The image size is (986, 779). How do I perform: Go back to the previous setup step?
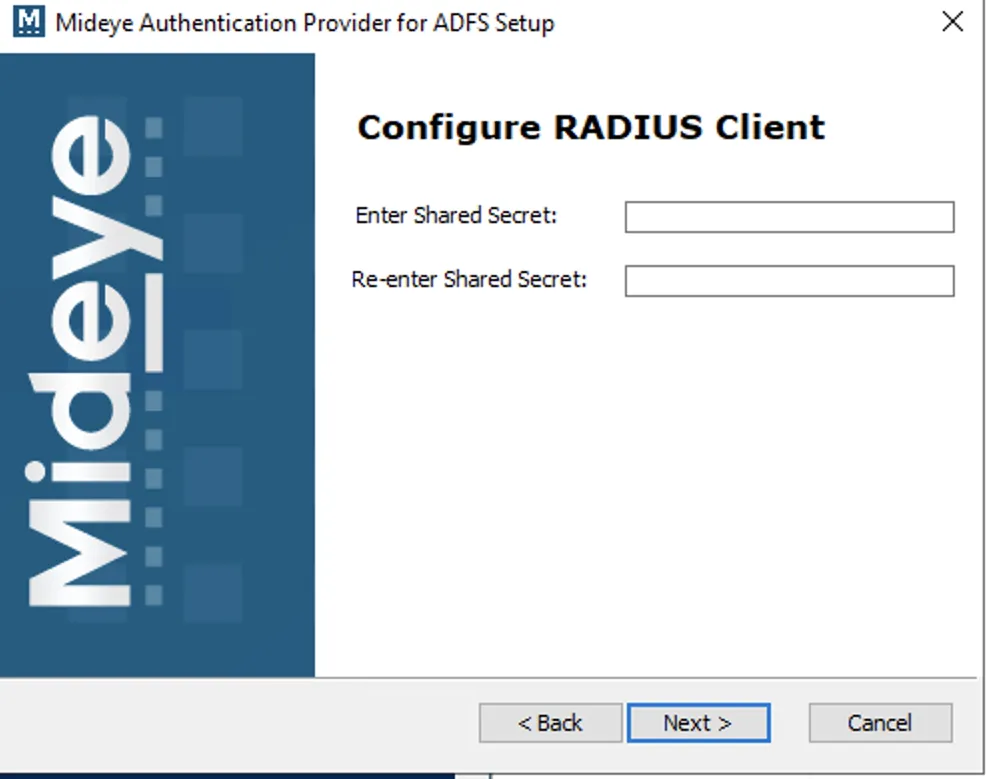tap(549, 722)
